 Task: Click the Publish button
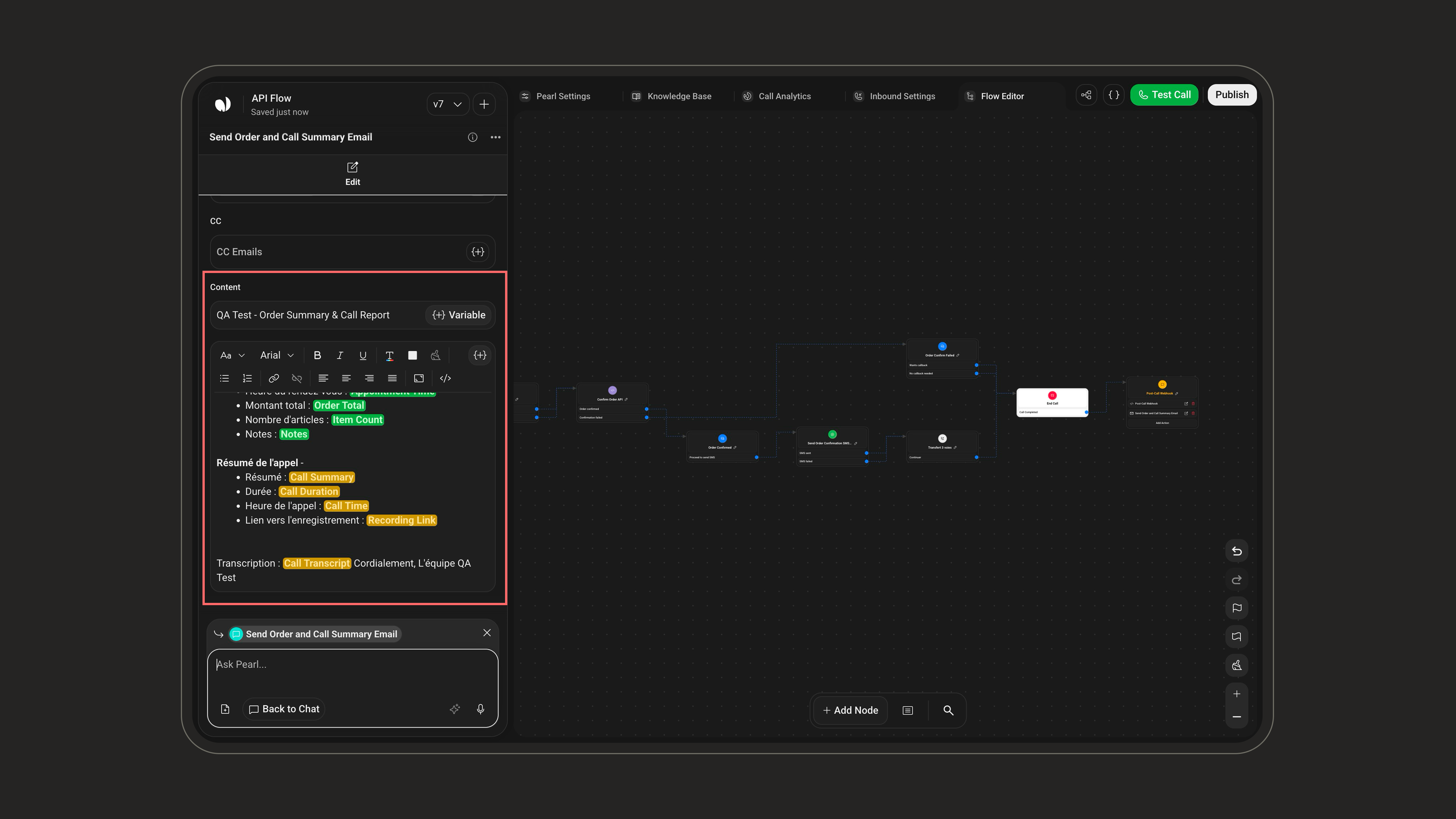pyautogui.click(x=1232, y=95)
